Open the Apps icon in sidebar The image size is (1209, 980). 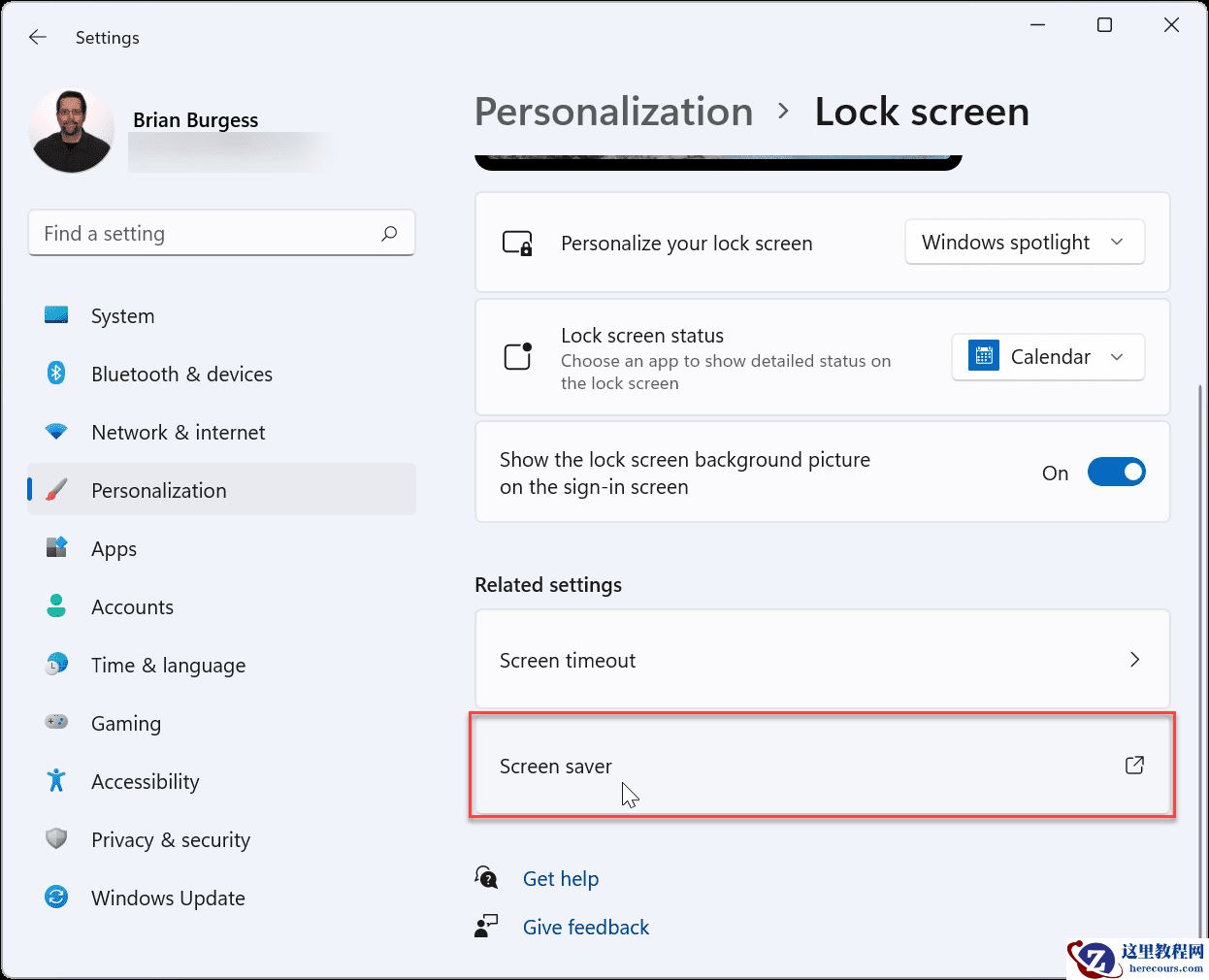[56, 548]
